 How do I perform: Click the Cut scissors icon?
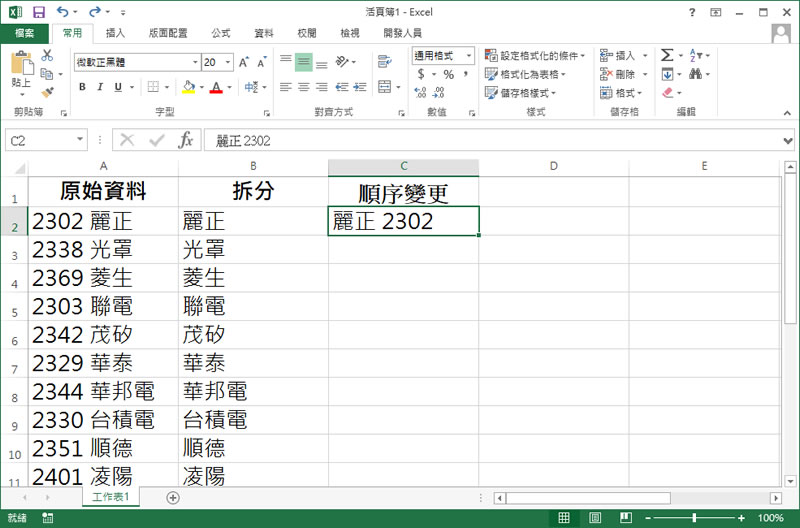pos(47,55)
